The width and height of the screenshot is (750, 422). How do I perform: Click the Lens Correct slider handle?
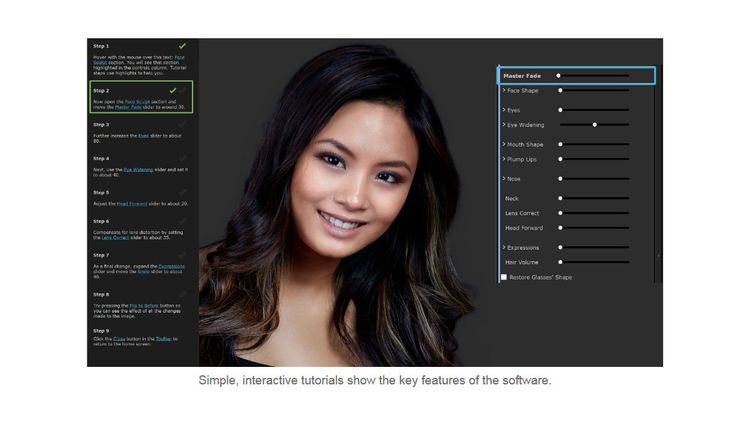pyautogui.click(x=560, y=213)
